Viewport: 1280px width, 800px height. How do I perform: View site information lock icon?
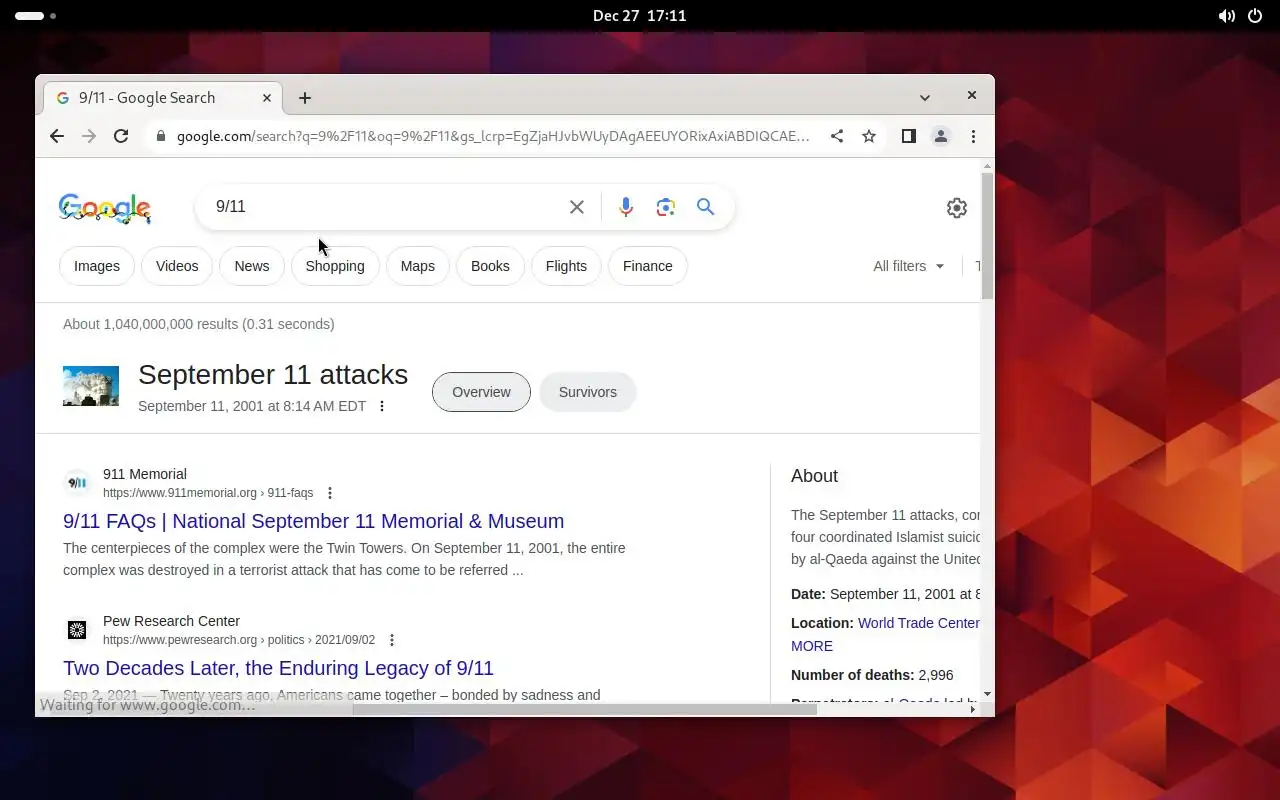point(160,136)
